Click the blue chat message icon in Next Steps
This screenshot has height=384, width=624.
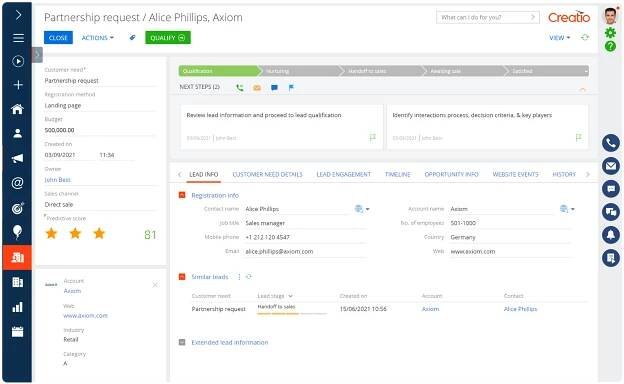pyautogui.click(x=274, y=88)
